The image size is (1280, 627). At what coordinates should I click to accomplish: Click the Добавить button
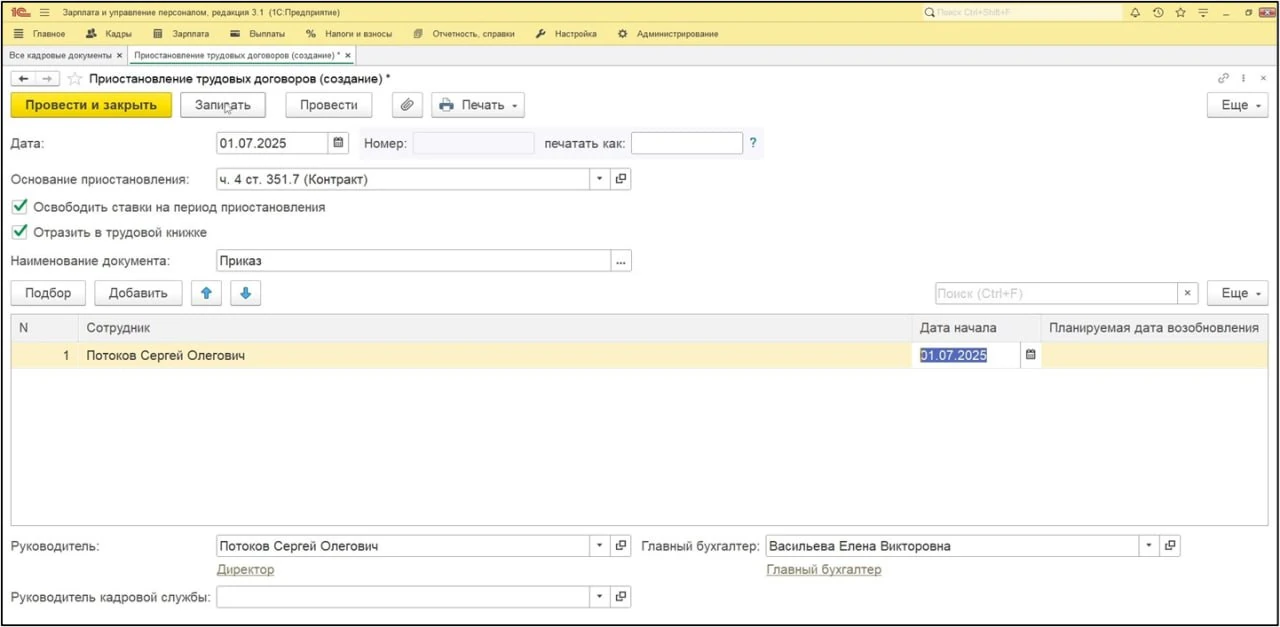click(138, 293)
